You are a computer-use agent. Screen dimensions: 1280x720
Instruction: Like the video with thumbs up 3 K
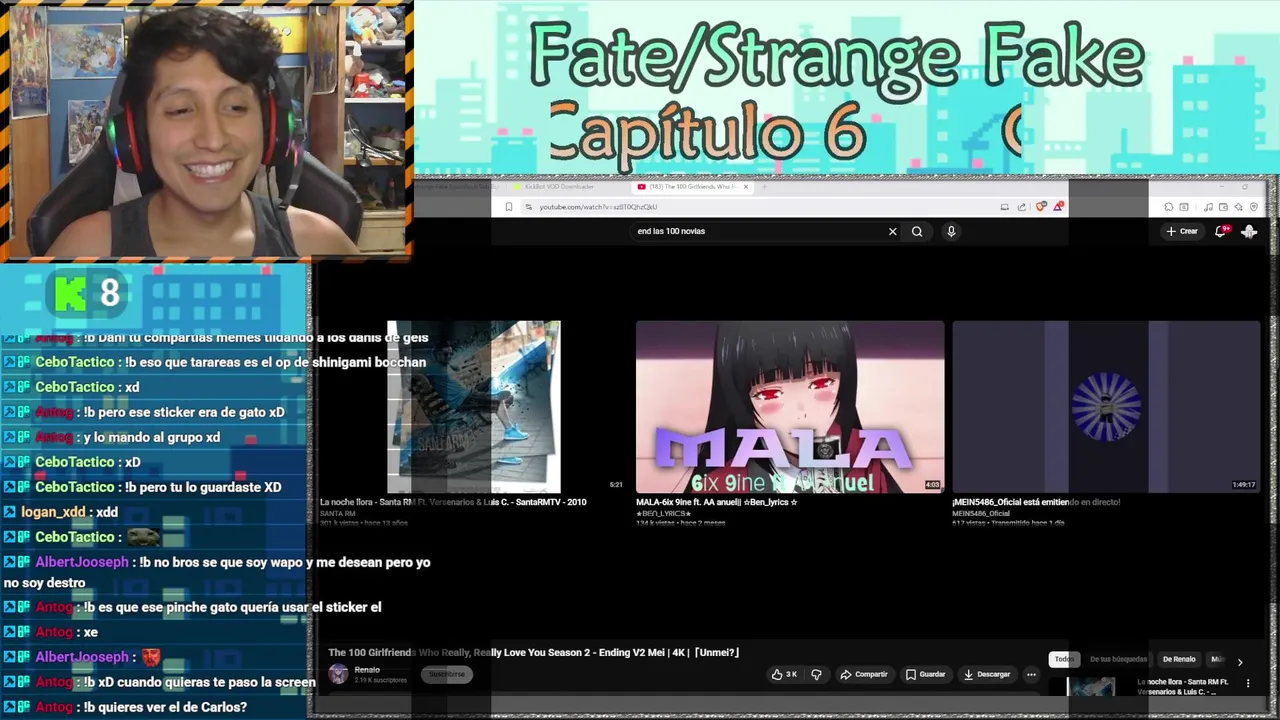(784, 674)
